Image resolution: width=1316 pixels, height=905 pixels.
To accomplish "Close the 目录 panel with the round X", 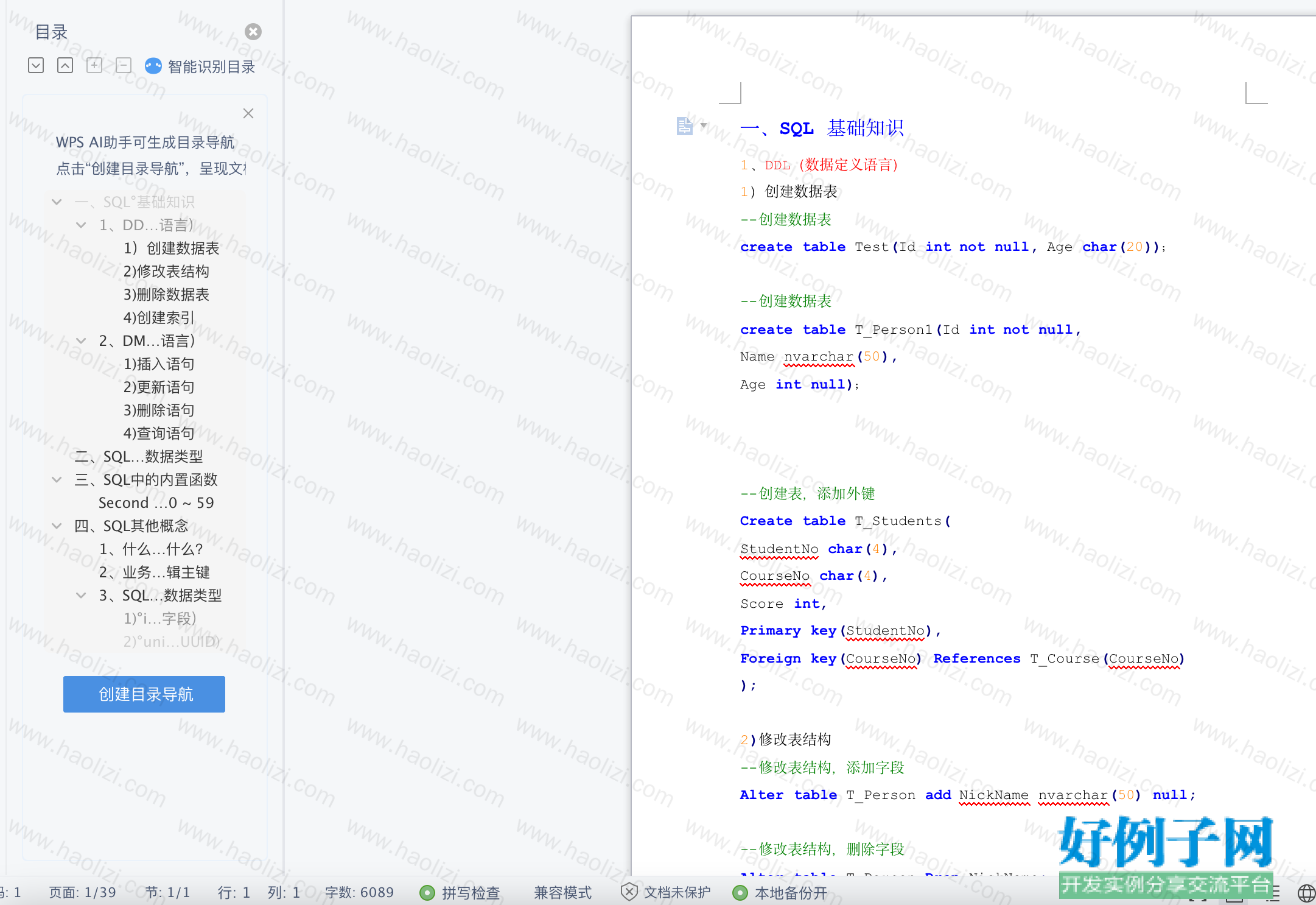I will [x=253, y=32].
